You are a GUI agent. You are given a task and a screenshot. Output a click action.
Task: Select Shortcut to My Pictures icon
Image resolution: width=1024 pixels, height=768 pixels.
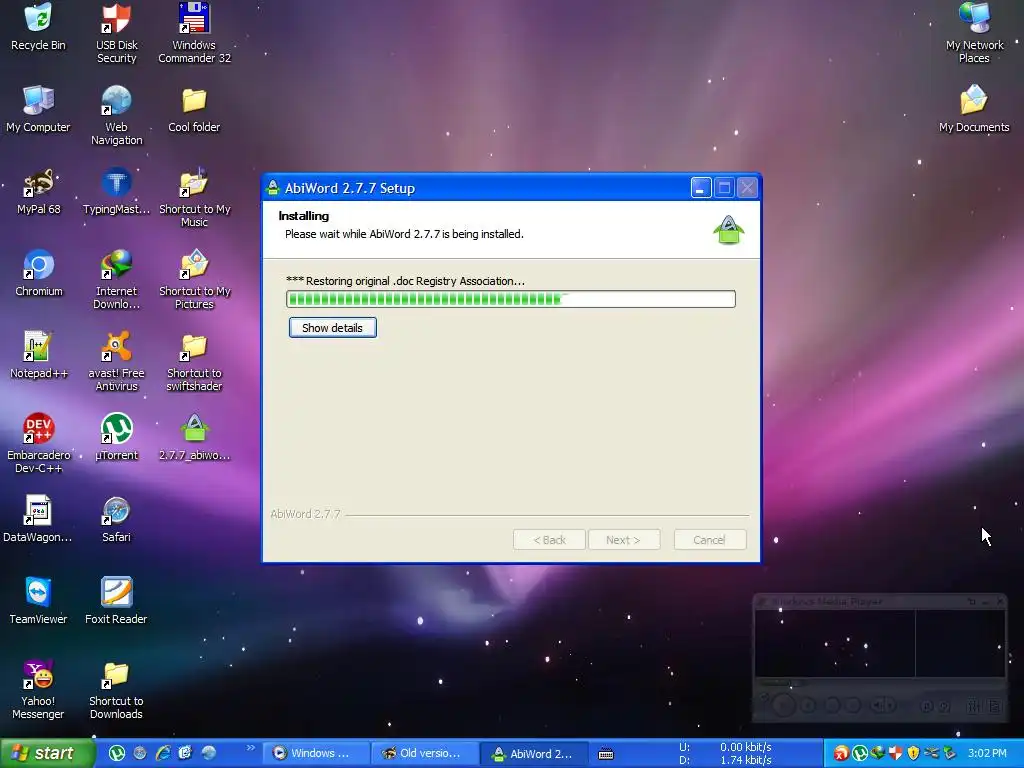tap(194, 279)
